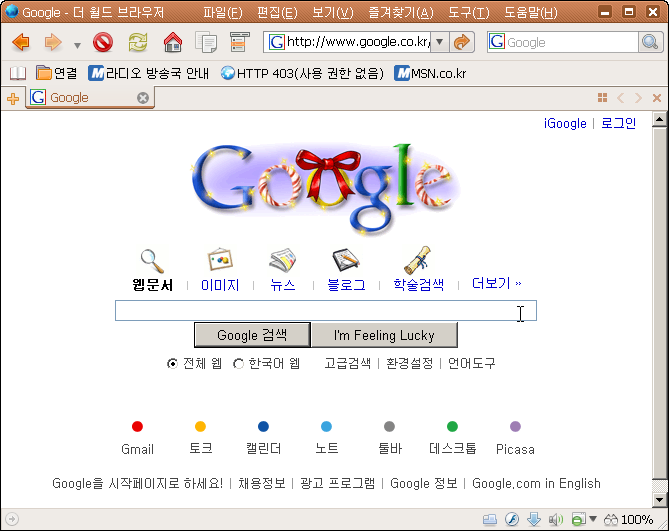Click the address bar URL field

click(x=349, y=42)
